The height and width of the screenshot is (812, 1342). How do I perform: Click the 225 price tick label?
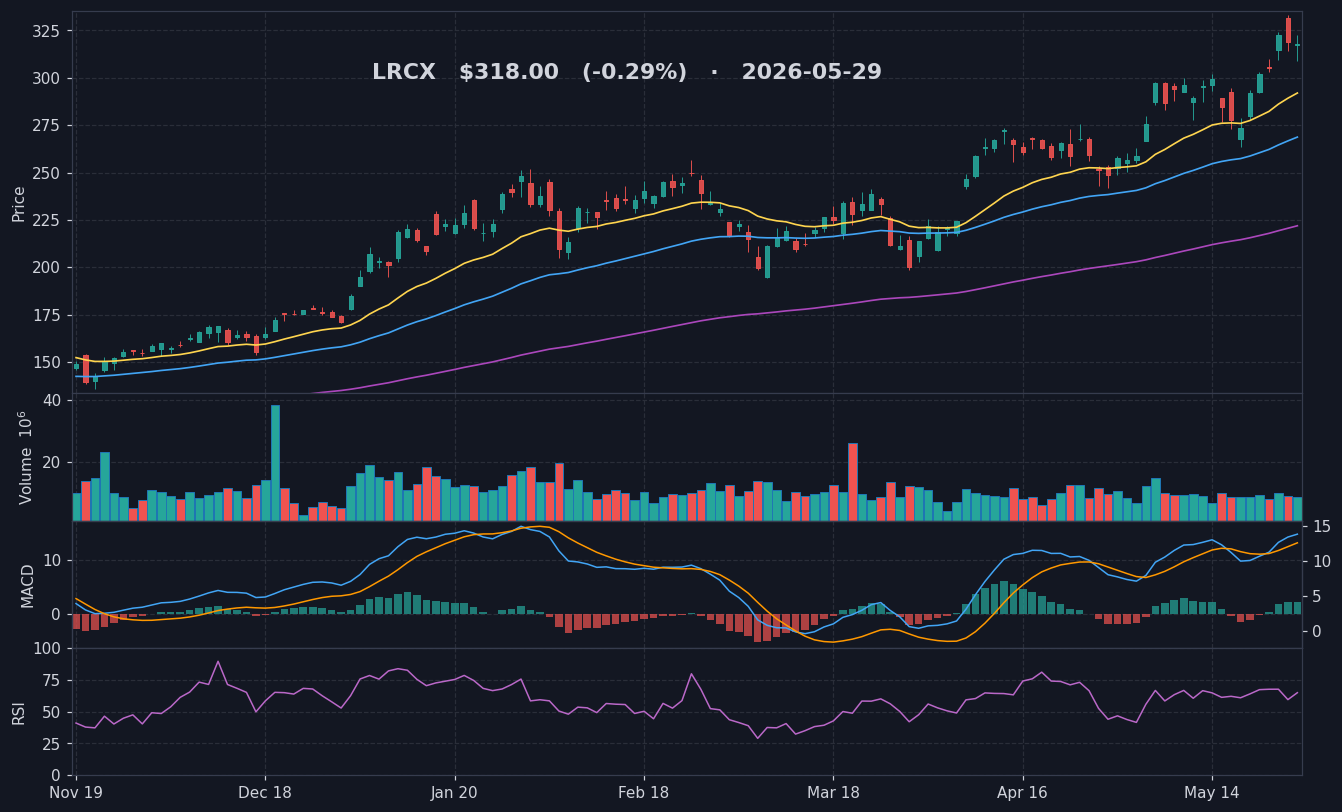click(x=47, y=220)
